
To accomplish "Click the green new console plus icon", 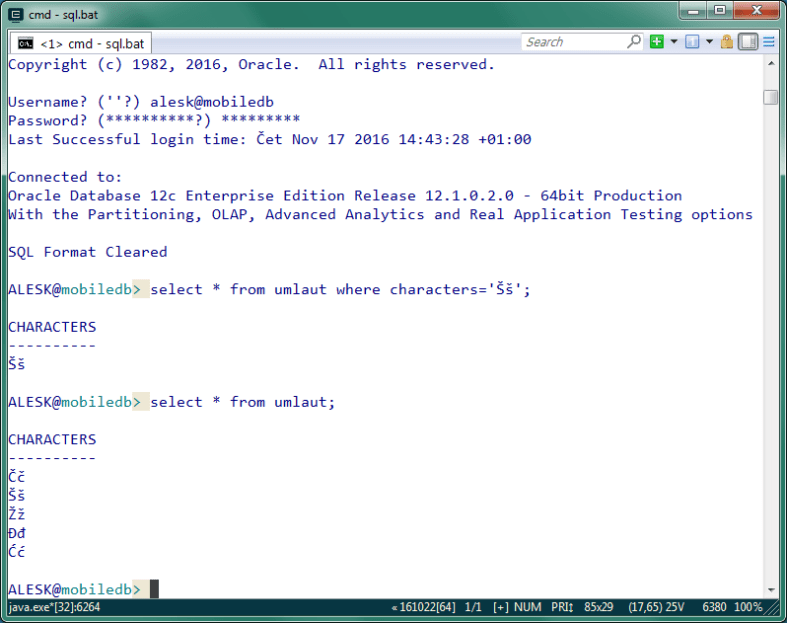I will (x=657, y=42).
